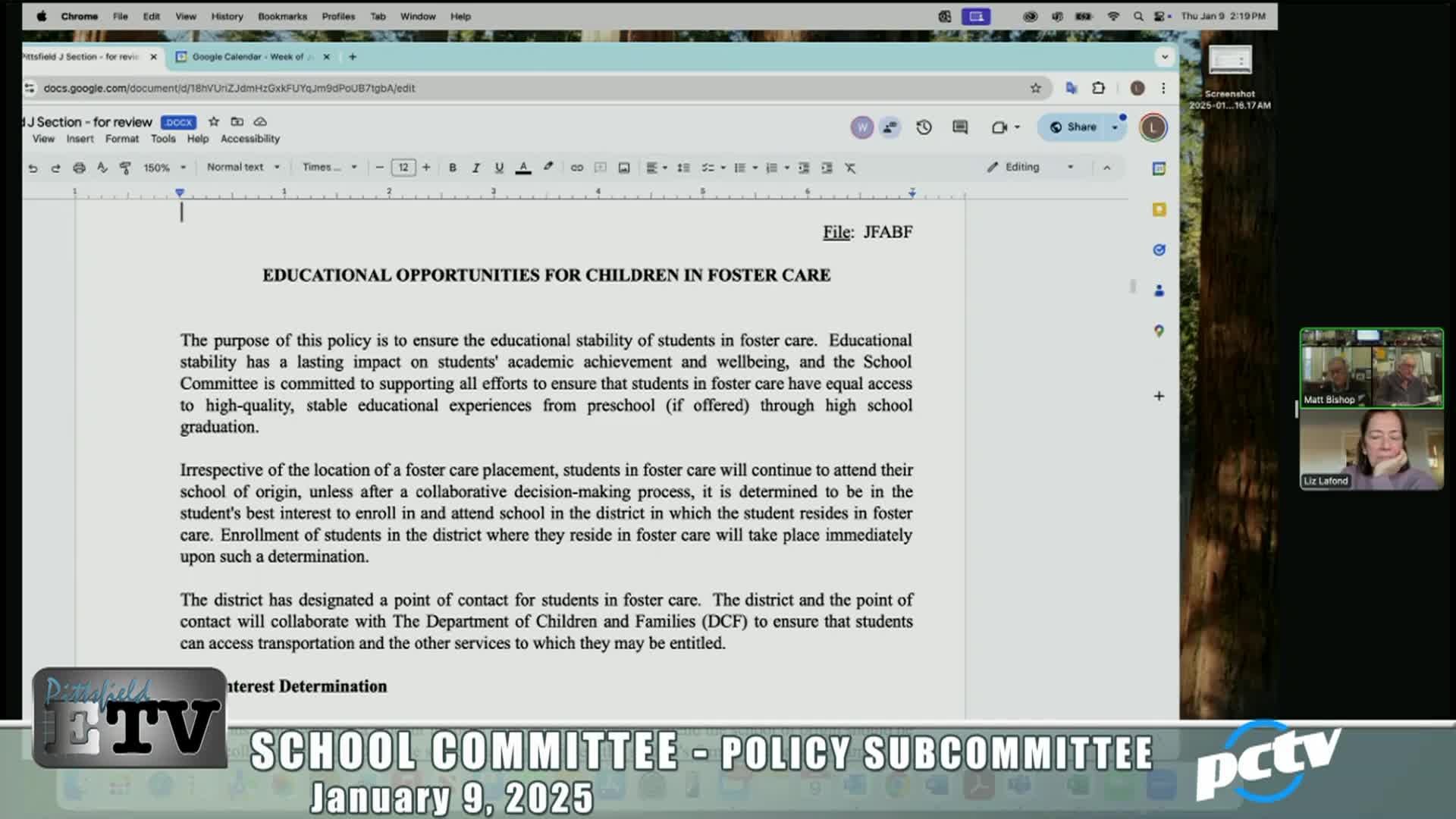Open the Share options dropdown arrow
This screenshot has width=1456, height=819.
pyautogui.click(x=1116, y=127)
